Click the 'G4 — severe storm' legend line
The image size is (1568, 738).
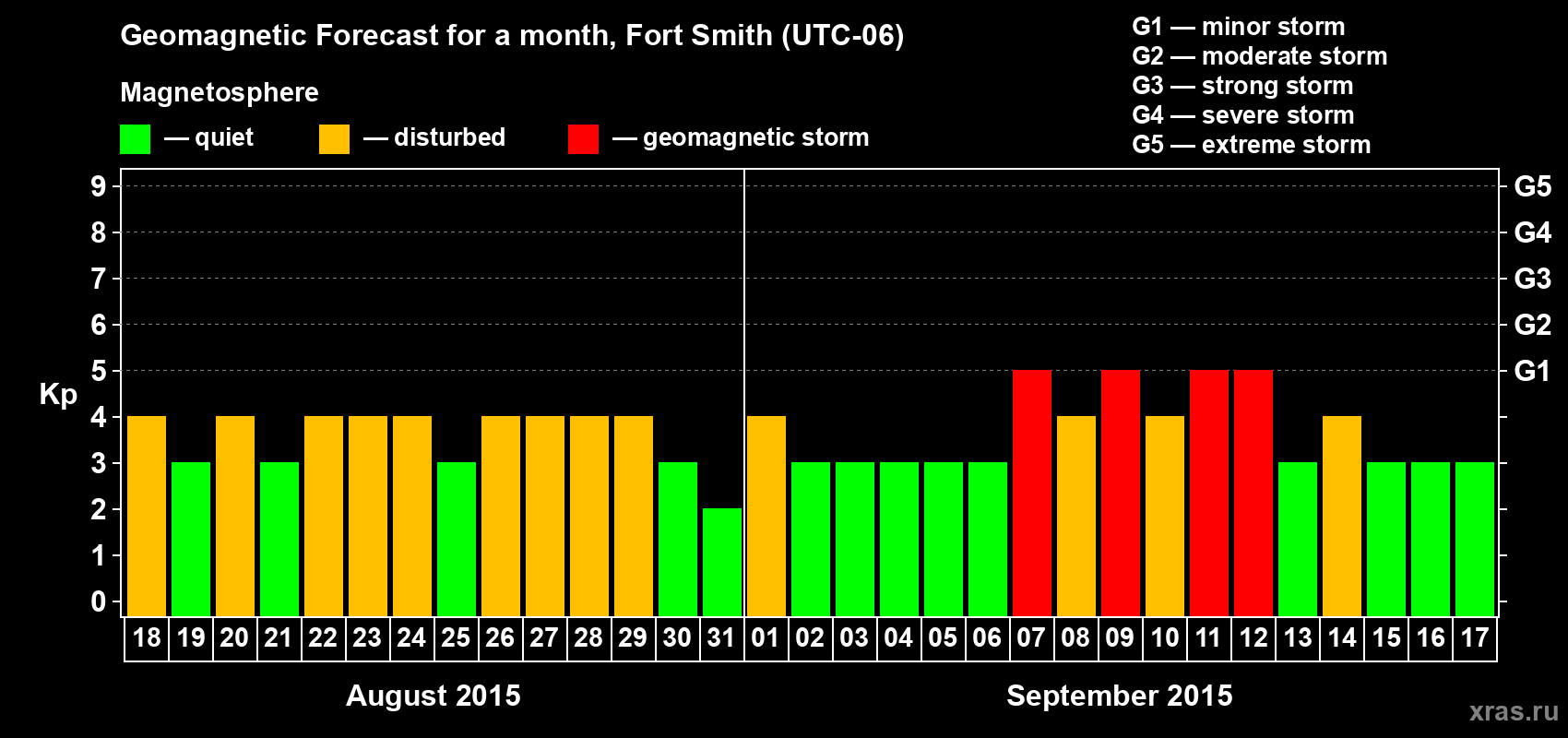point(1243,115)
